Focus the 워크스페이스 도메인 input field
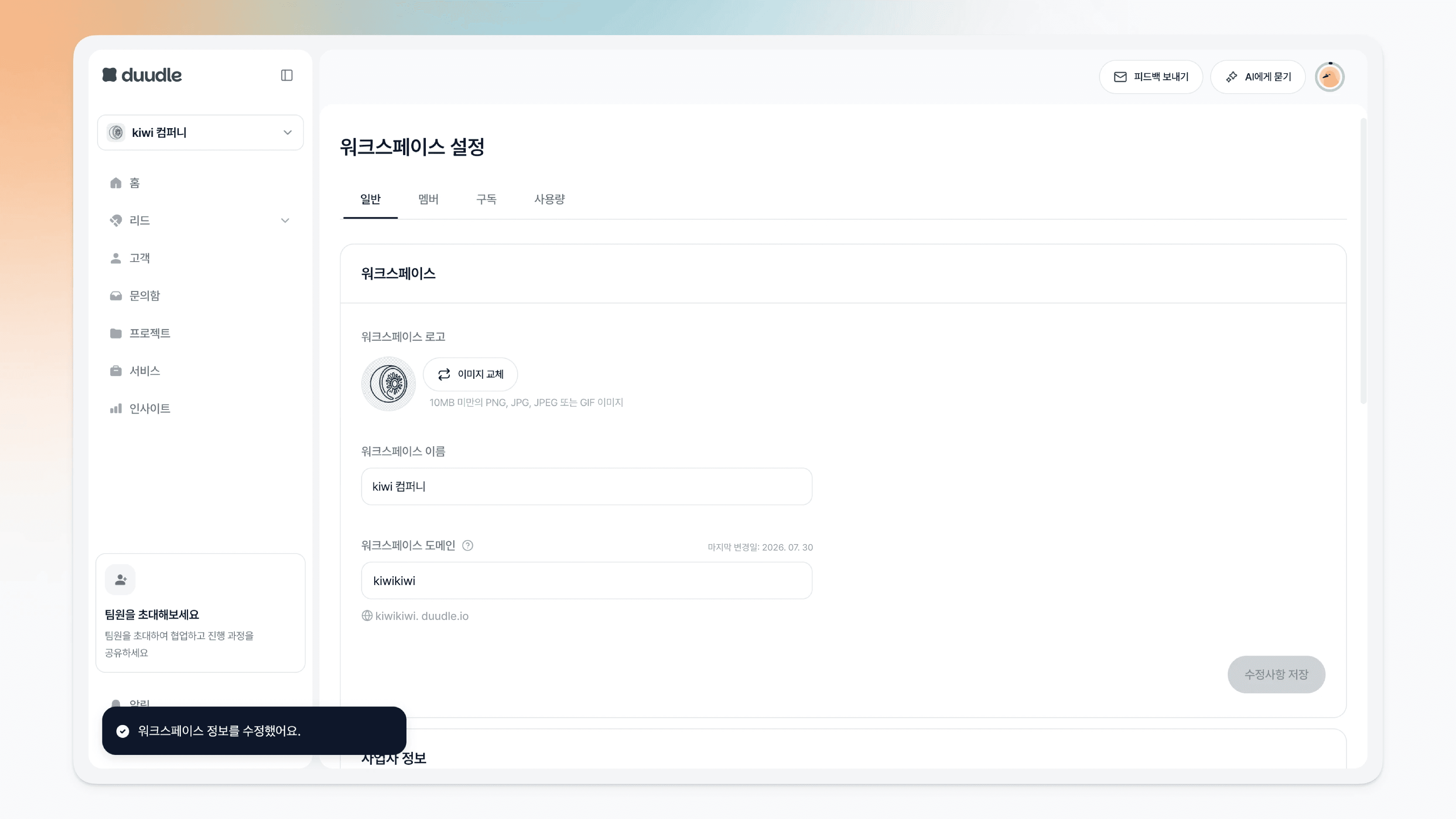 [x=587, y=581]
